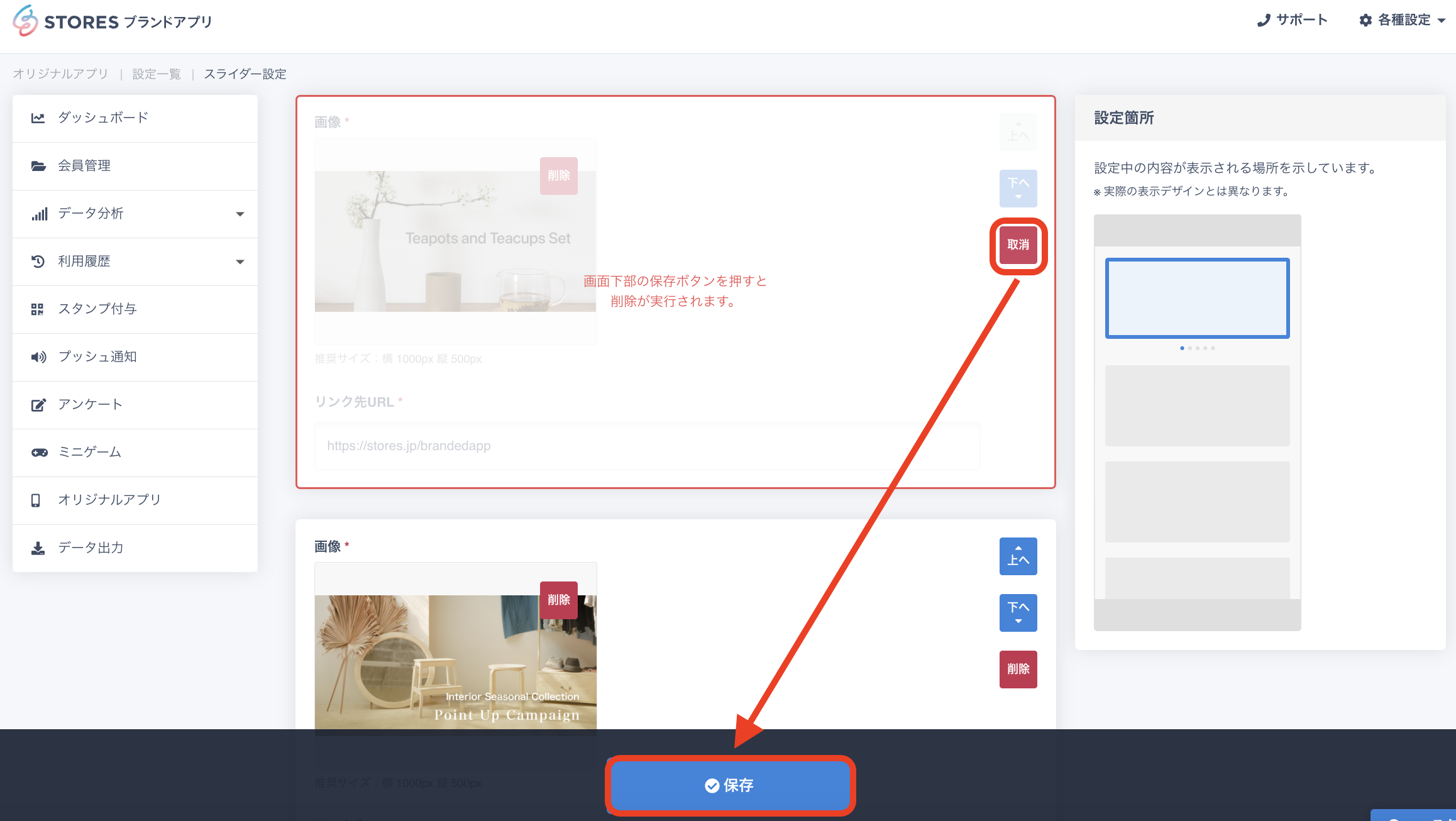1456x821 pixels.
Task: Click the リンク先URL input field
Action: click(x=648, y=446)
